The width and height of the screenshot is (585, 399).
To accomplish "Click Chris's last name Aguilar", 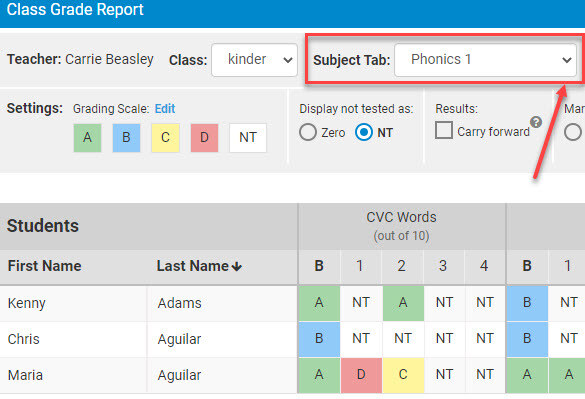I will (x=179, y=339).
